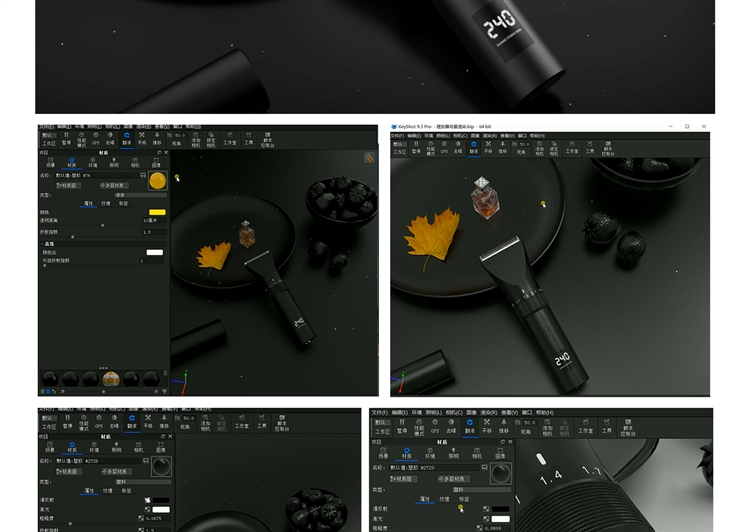
Task: Open Scripting Console (脚本控制台) in KeyShot 9.3 Pro window
Action: coord(607,148)
